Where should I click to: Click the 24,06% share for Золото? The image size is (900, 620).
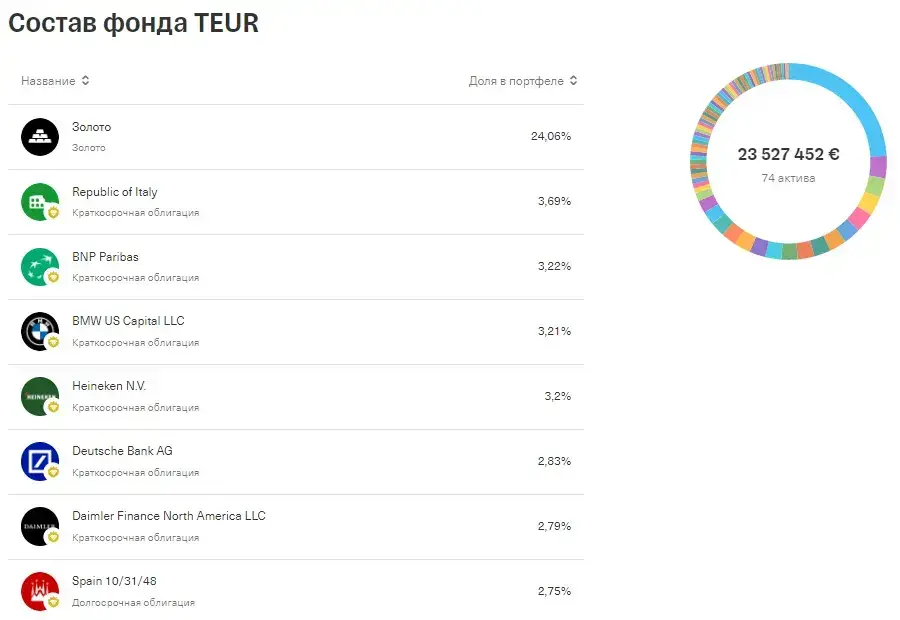tap(550, 136)
